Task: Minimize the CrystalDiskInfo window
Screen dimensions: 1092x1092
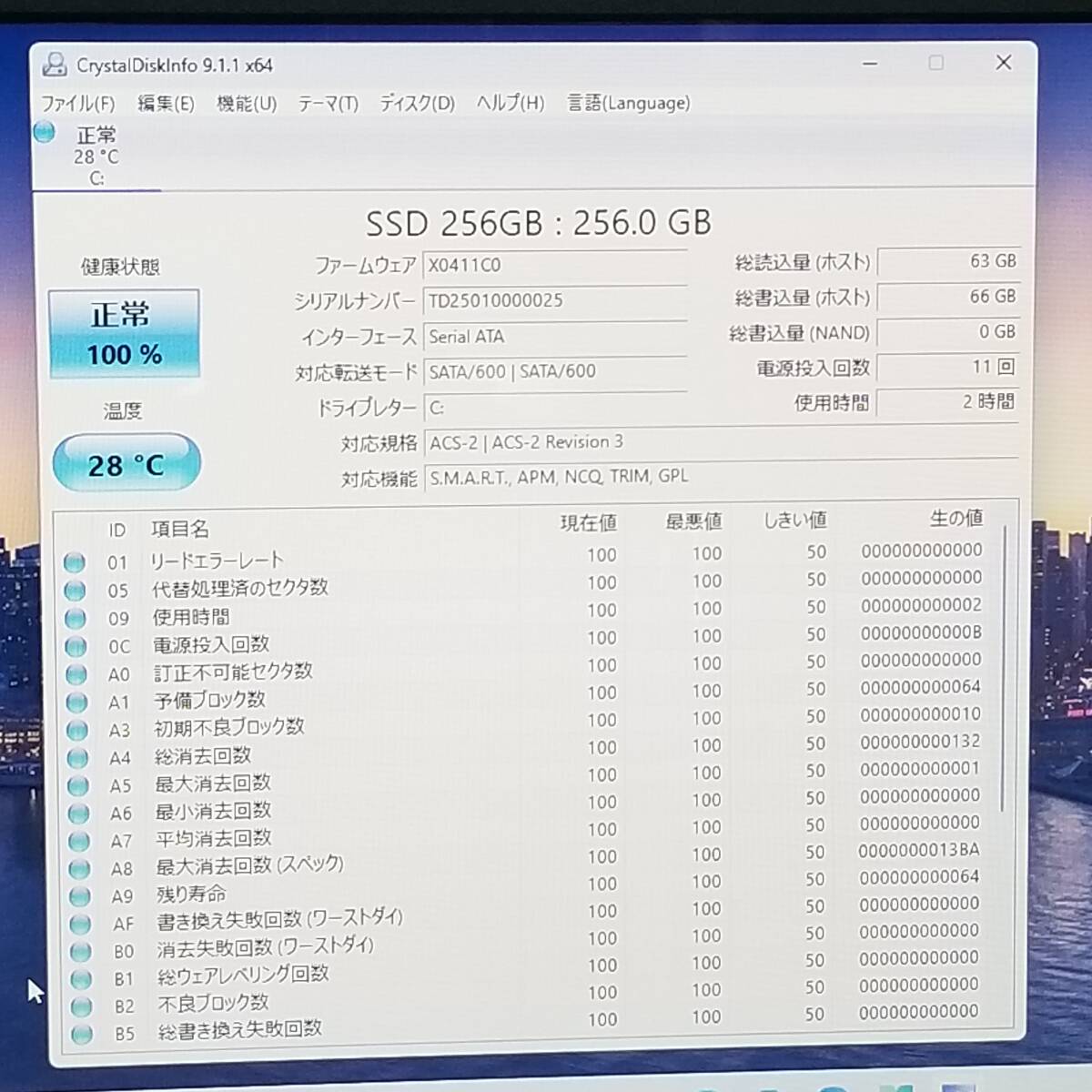Action: pos(870,63)
